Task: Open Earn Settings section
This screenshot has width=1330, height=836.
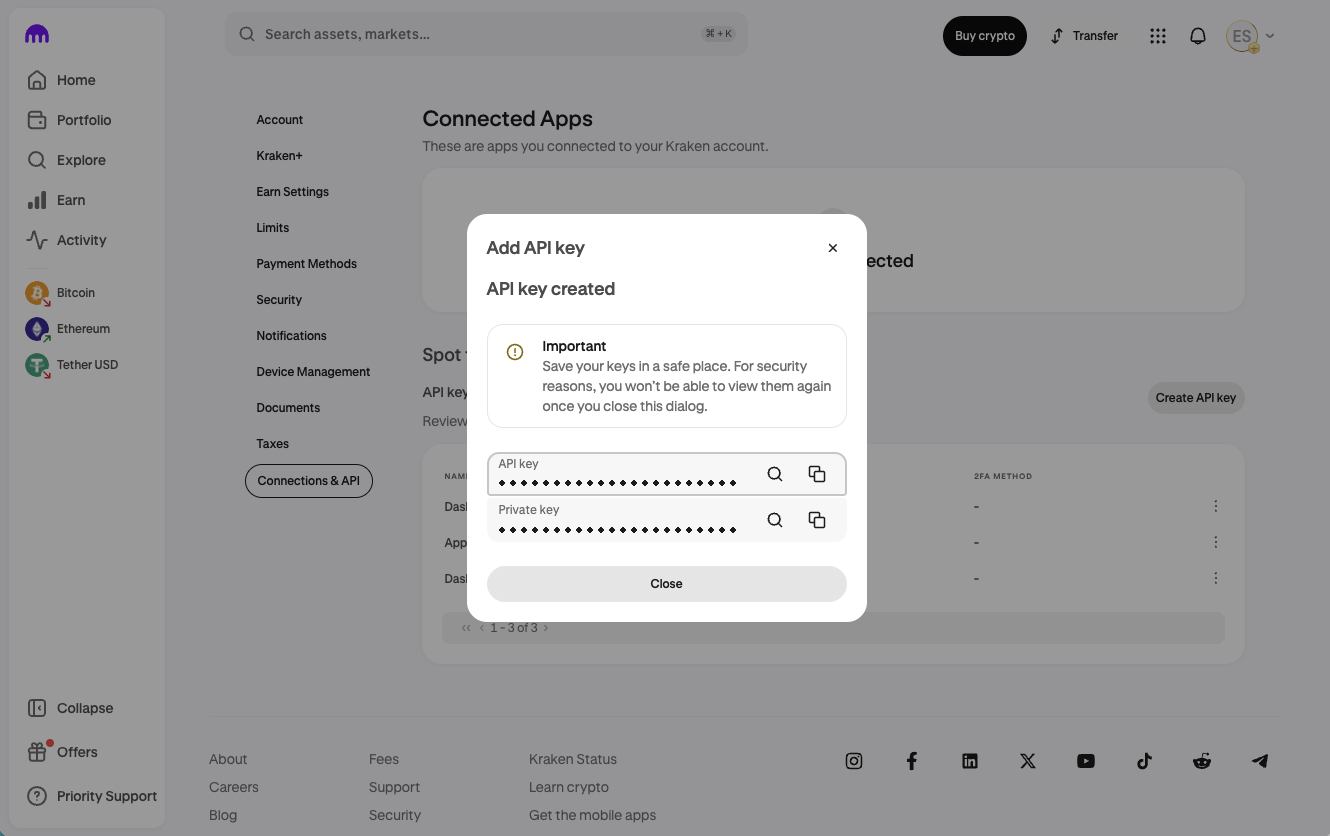Action: coord(292,192)
